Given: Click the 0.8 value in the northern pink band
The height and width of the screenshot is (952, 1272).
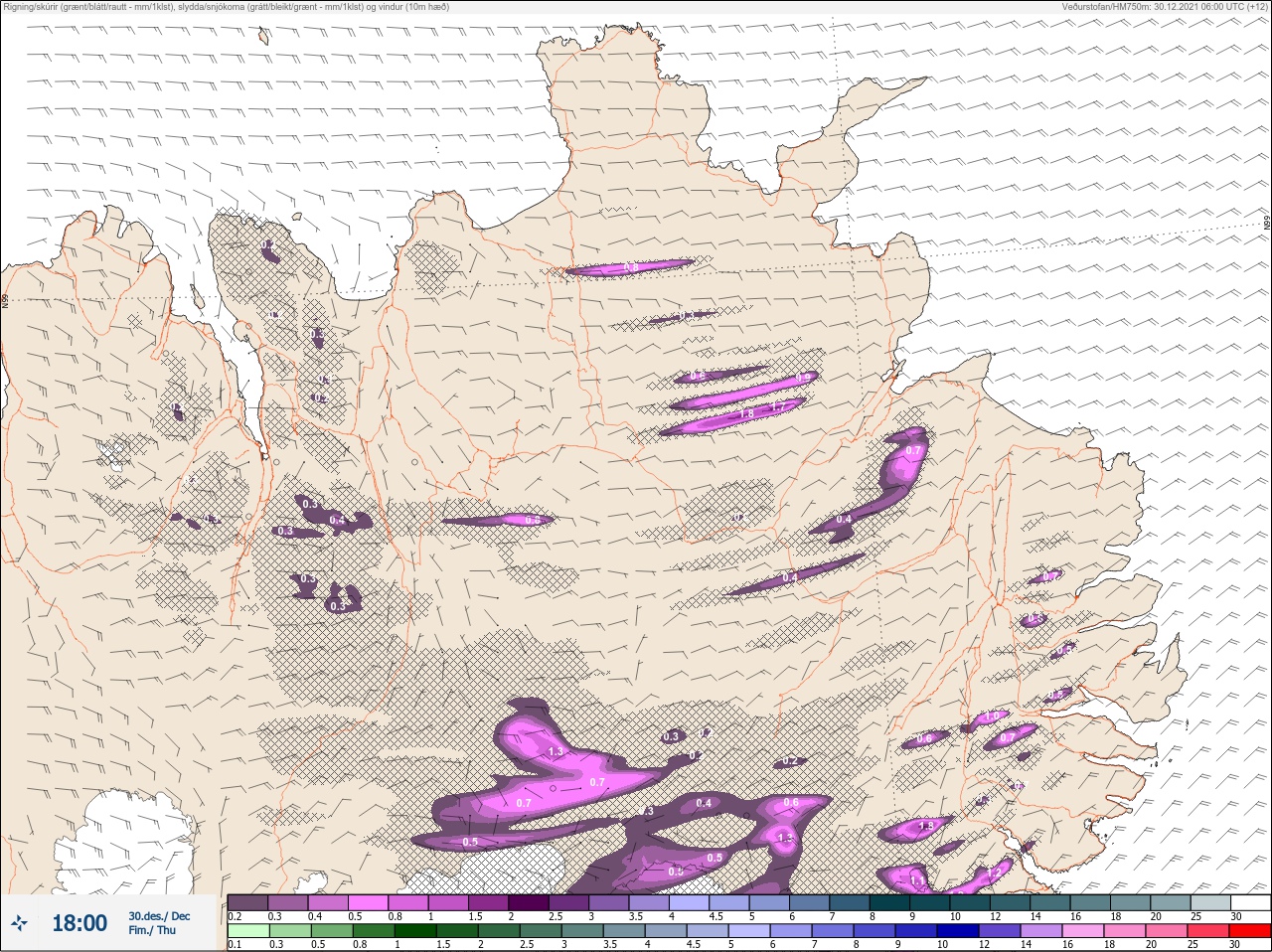Looking at the screenshot, I should (x=631, y=267).
